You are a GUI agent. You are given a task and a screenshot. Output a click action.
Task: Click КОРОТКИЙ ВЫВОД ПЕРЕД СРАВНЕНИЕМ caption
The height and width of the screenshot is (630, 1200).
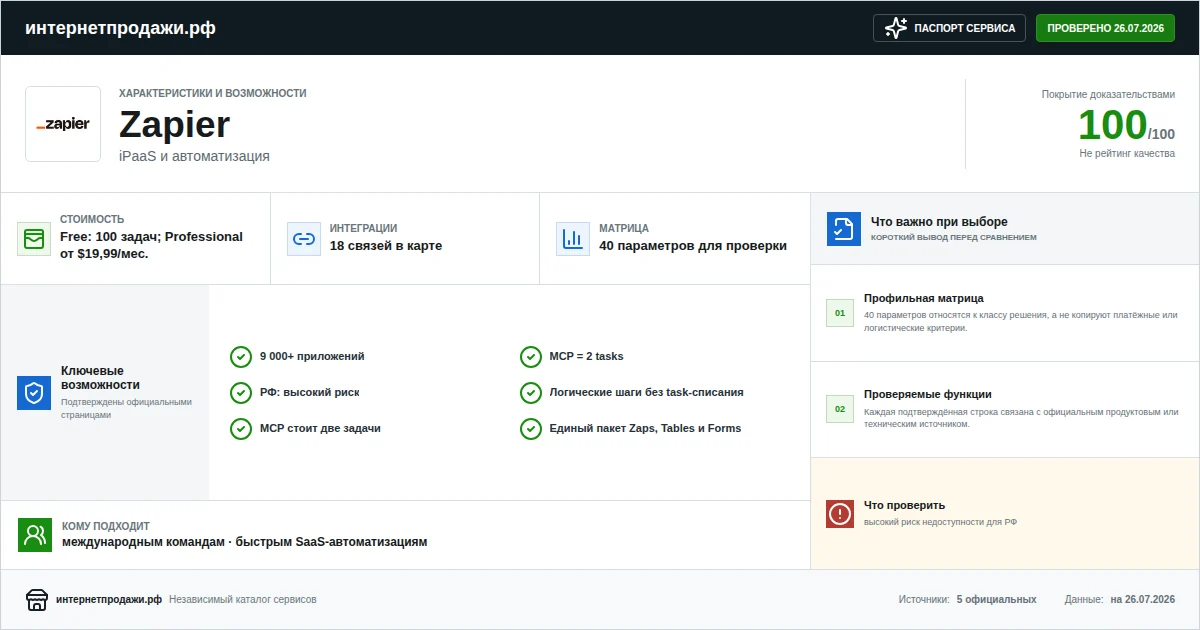pos(954,238)
